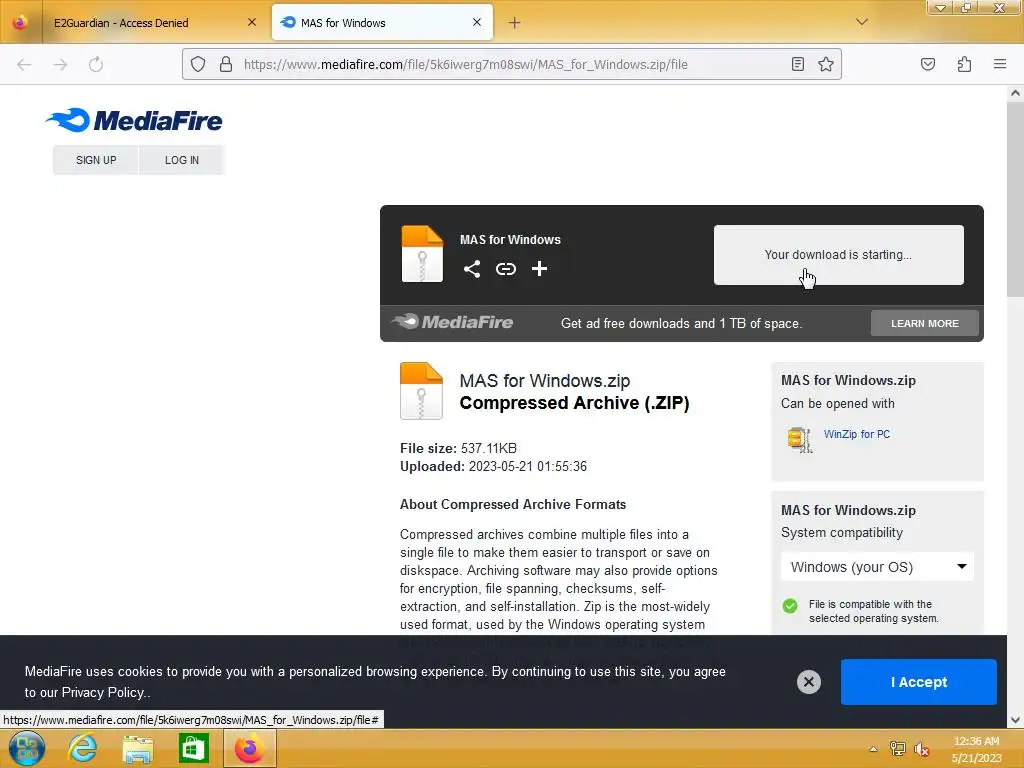Dismiss cookie banner with X icon
Image resolution: width=1024 pixels, height=768 pixels.
click(x=808, y=682)
